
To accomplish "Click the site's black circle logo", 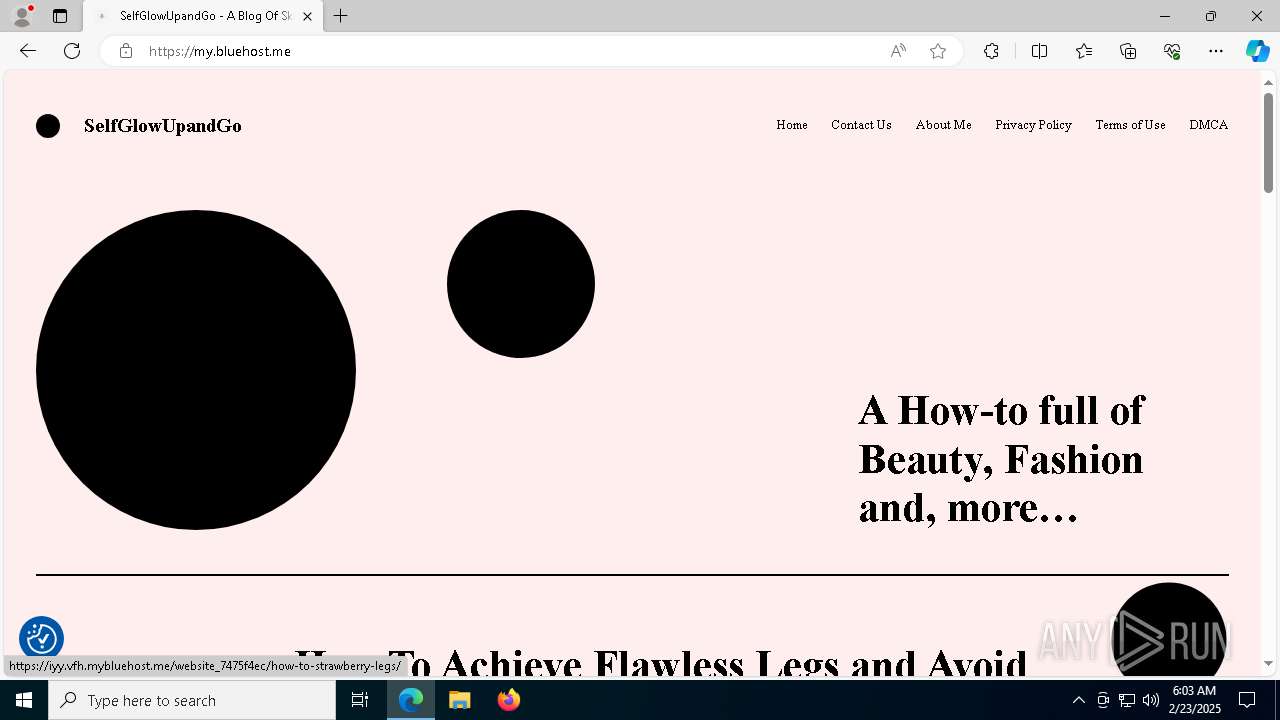I will (x=48, y=126).
